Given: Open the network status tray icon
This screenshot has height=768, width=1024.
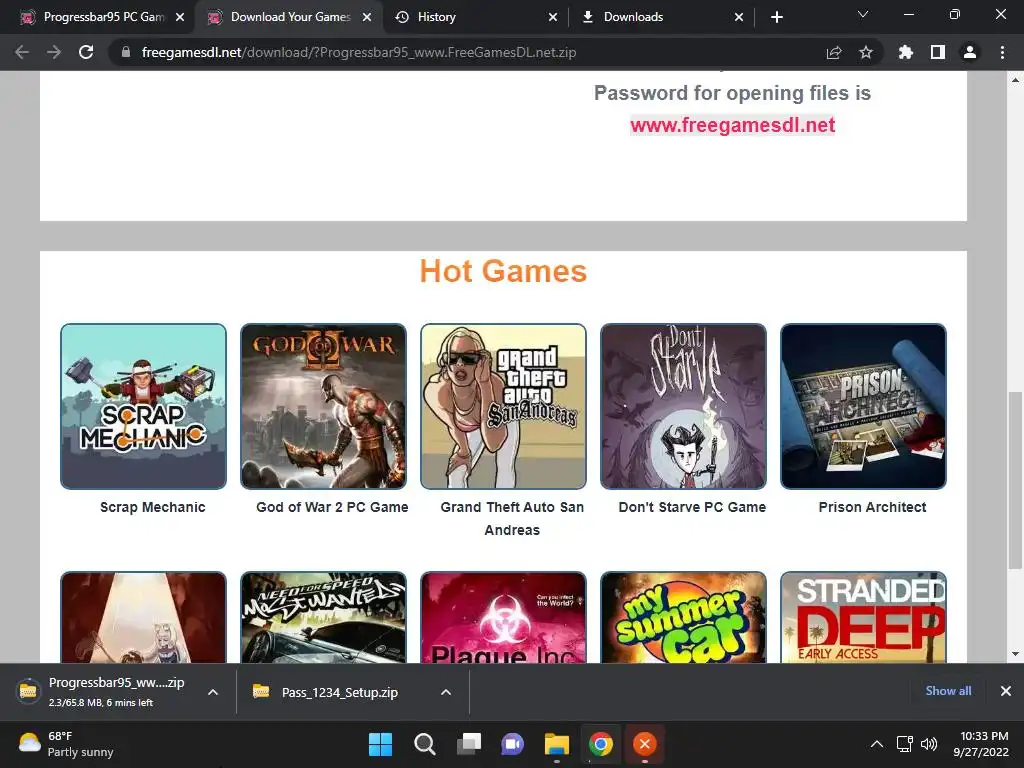Looking at the screenshot, I should (904, 744).
